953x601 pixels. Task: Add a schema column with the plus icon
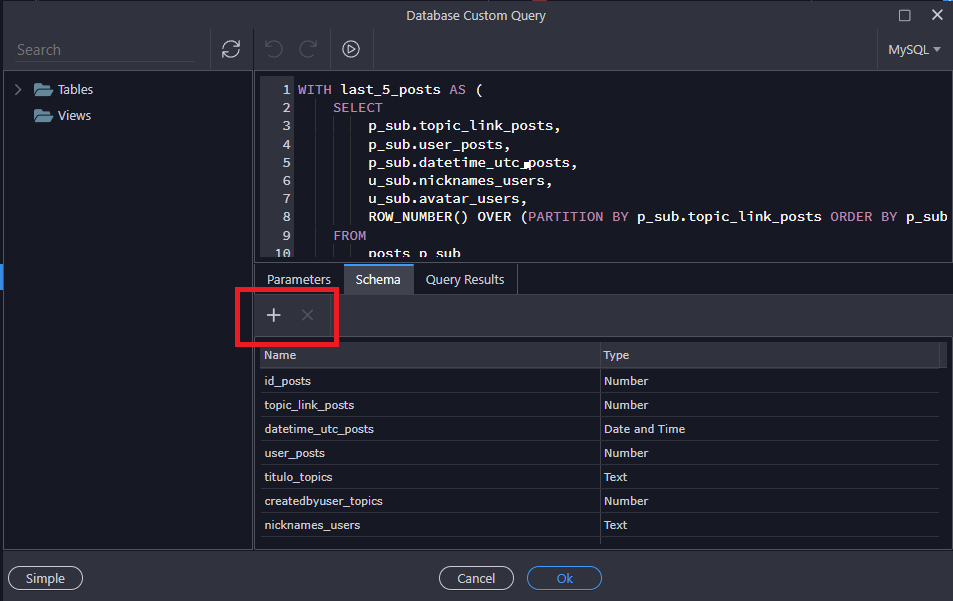274,315
